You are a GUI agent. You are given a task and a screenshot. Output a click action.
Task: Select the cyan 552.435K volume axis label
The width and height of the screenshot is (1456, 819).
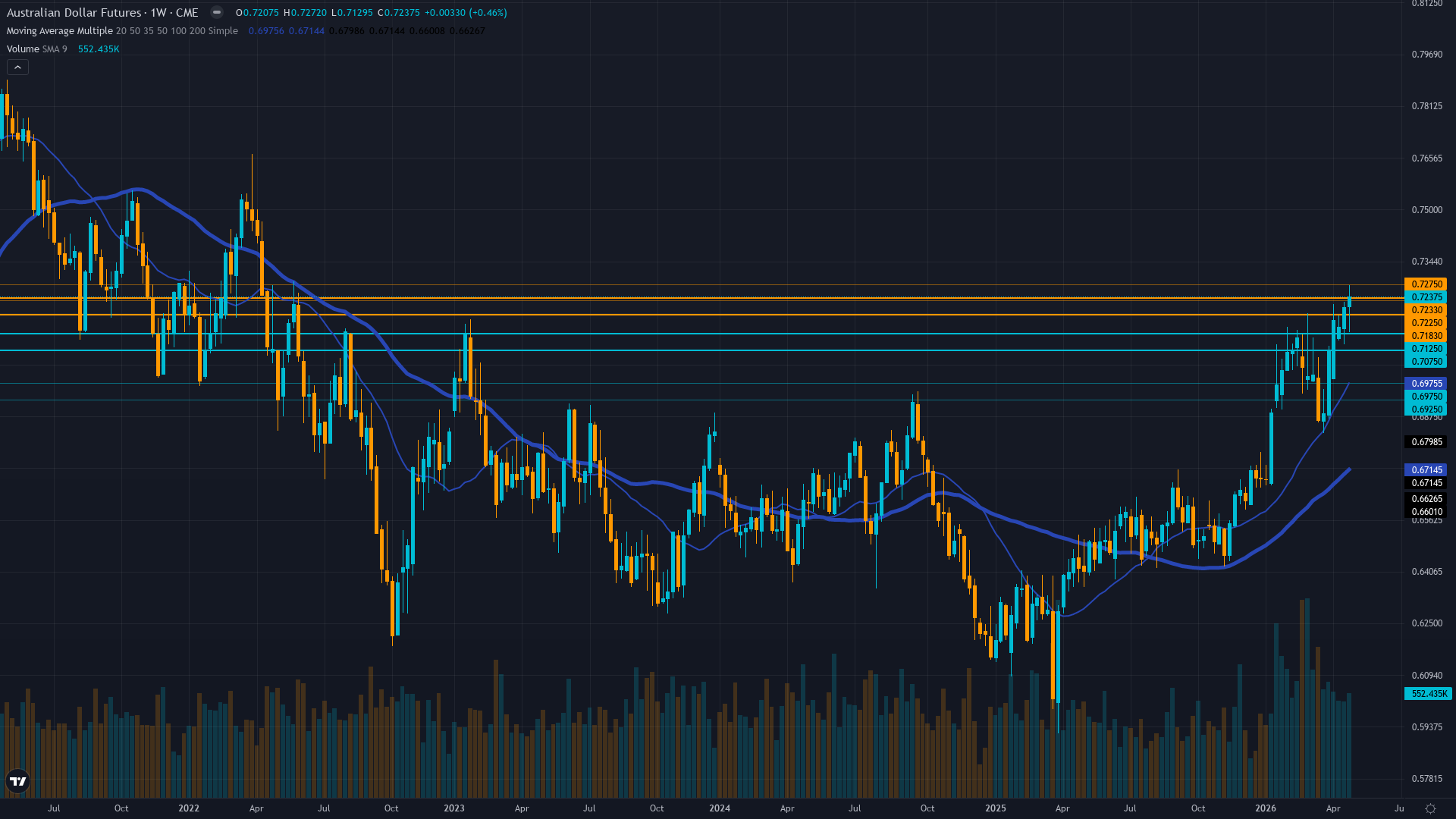pos(1429,694)
